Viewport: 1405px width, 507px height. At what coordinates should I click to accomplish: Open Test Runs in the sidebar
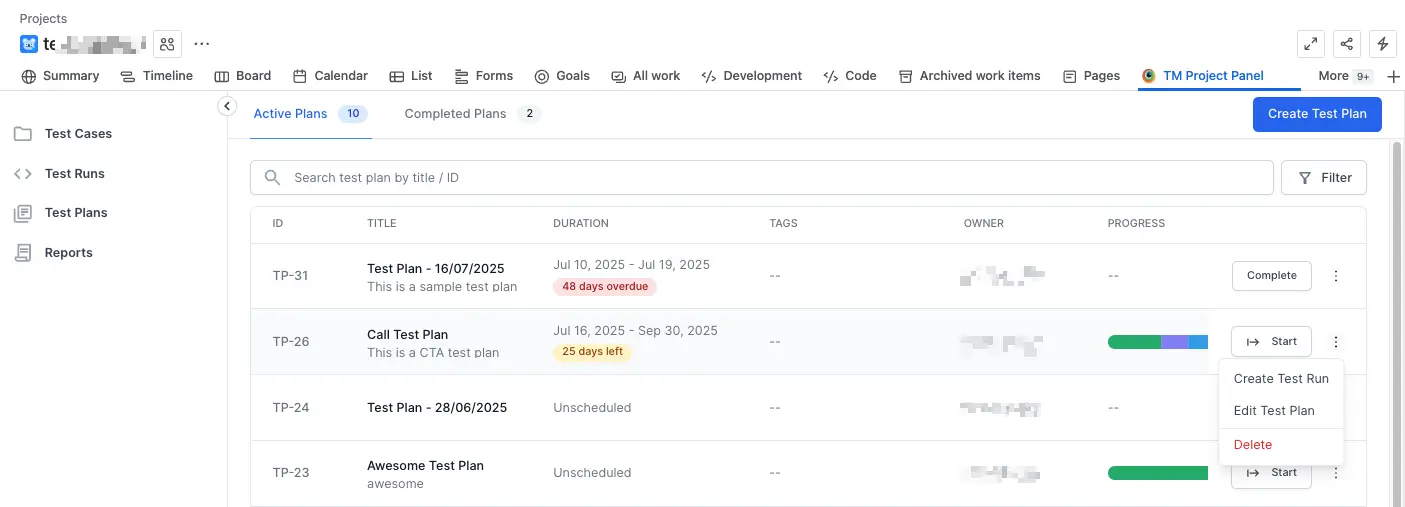pyautogui.click(x=74, y=174)
